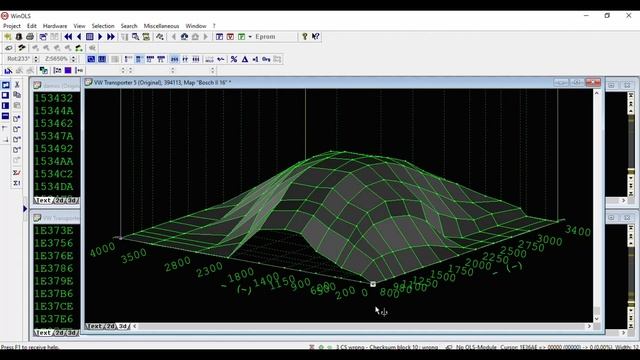The image size is (640, 360).
Task: Select address row 1E37B6
Action: pyautogui.click(x=53, y=293)
